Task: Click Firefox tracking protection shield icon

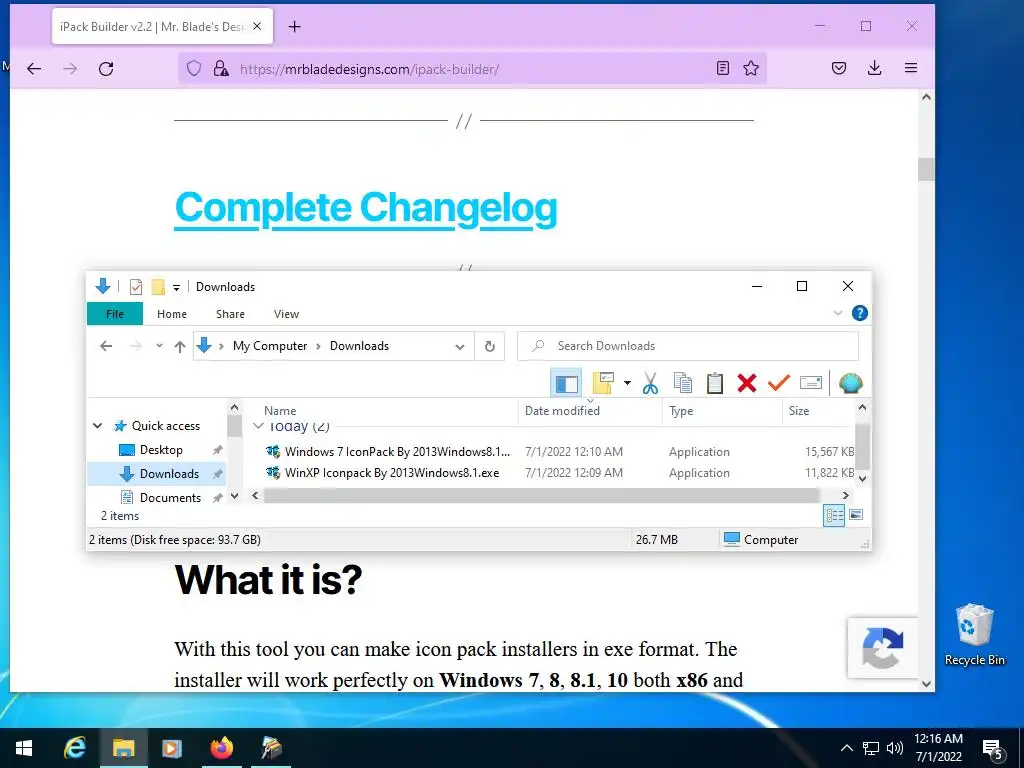Action: tap(193, 69)
